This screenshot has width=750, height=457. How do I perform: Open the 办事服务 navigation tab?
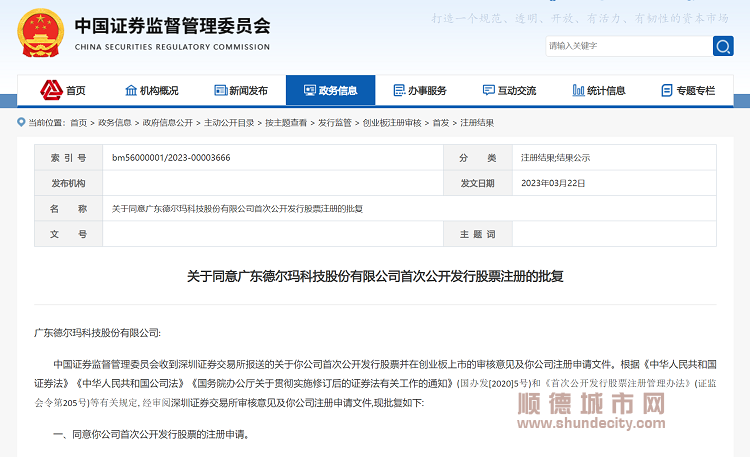pos(420,90)
